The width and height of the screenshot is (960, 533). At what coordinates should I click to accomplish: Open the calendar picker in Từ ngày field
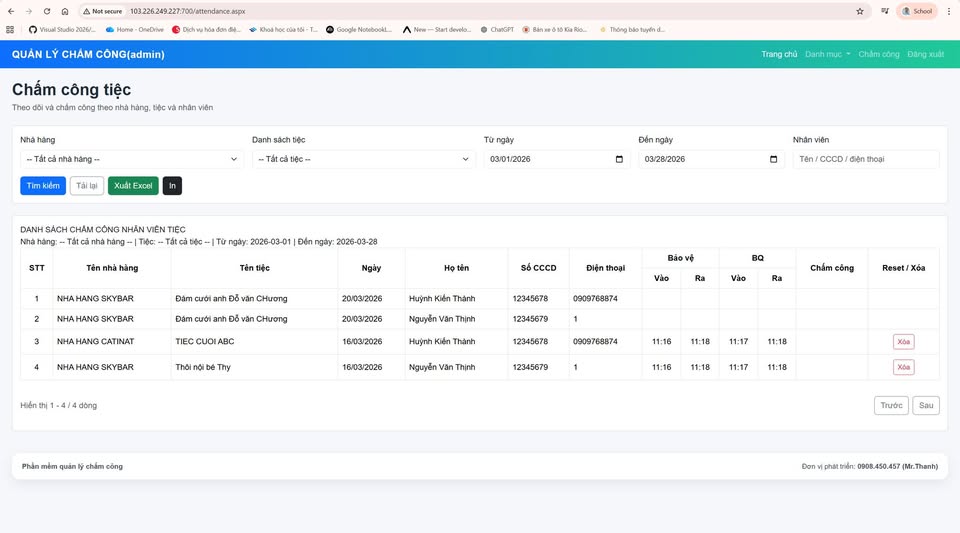pyautogui.click(x=619, y=159)
